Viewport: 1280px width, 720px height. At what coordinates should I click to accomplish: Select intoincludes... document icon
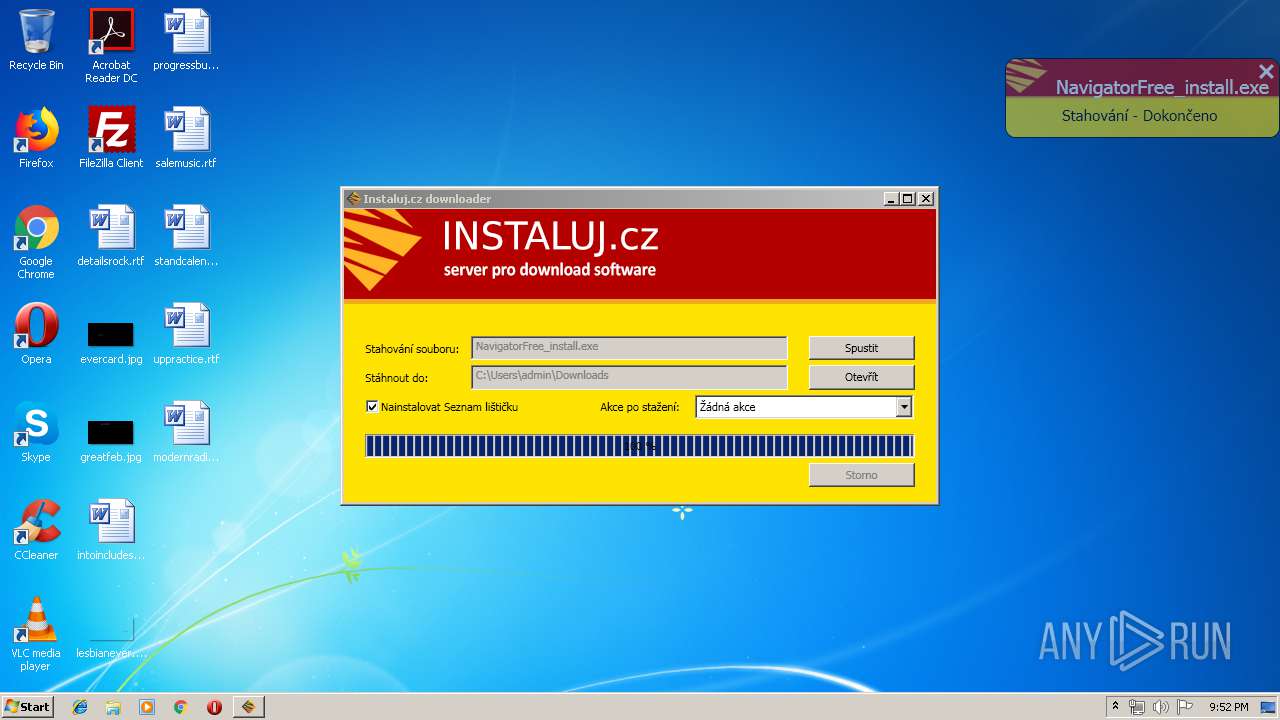111,530
